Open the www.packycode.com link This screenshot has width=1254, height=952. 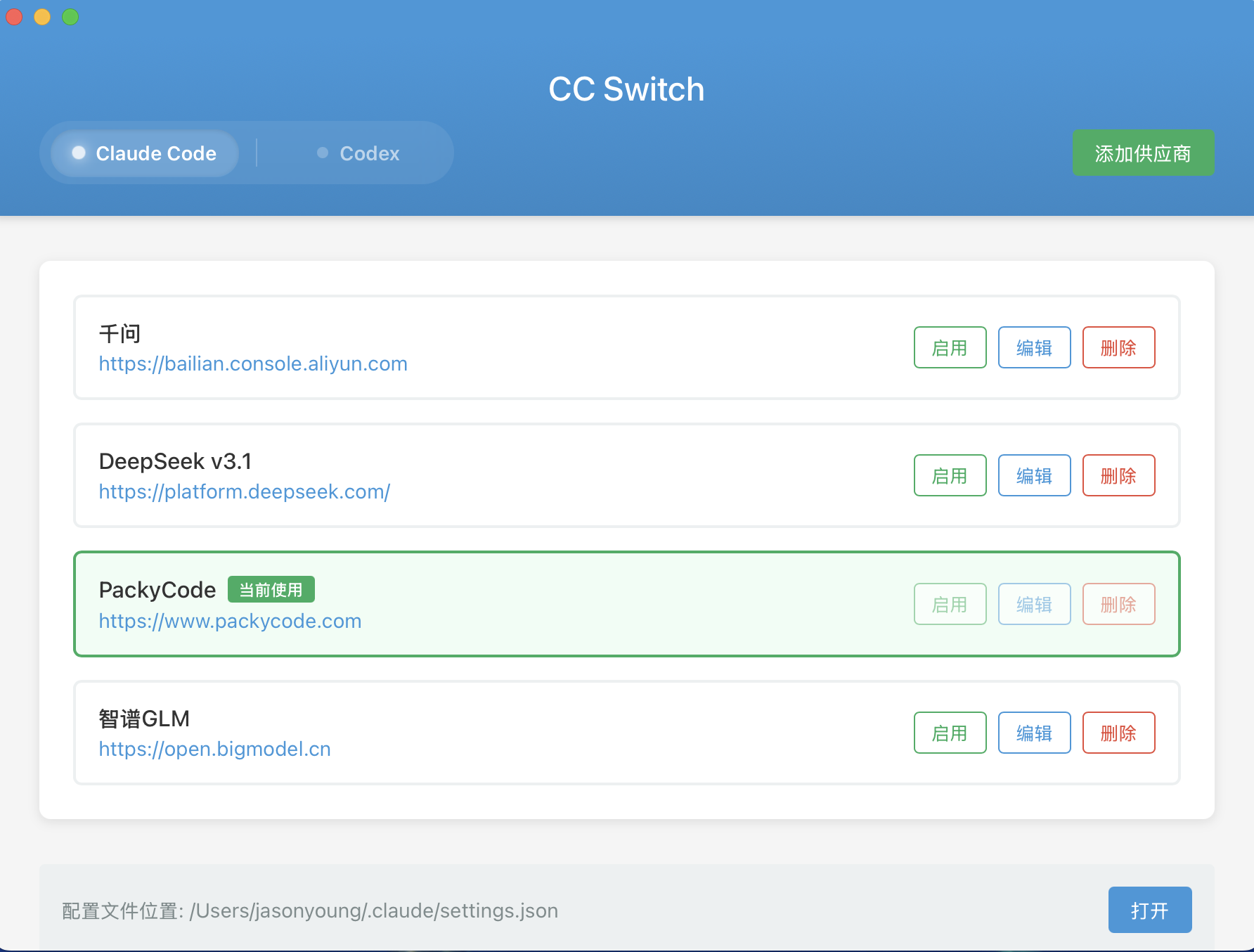[x=230, y=622]
